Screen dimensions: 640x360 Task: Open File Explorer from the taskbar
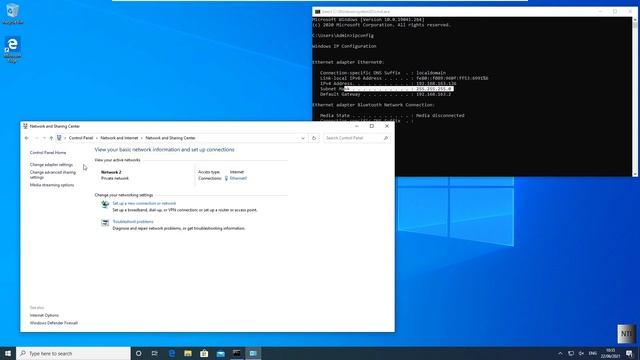(x=188, y=353)
